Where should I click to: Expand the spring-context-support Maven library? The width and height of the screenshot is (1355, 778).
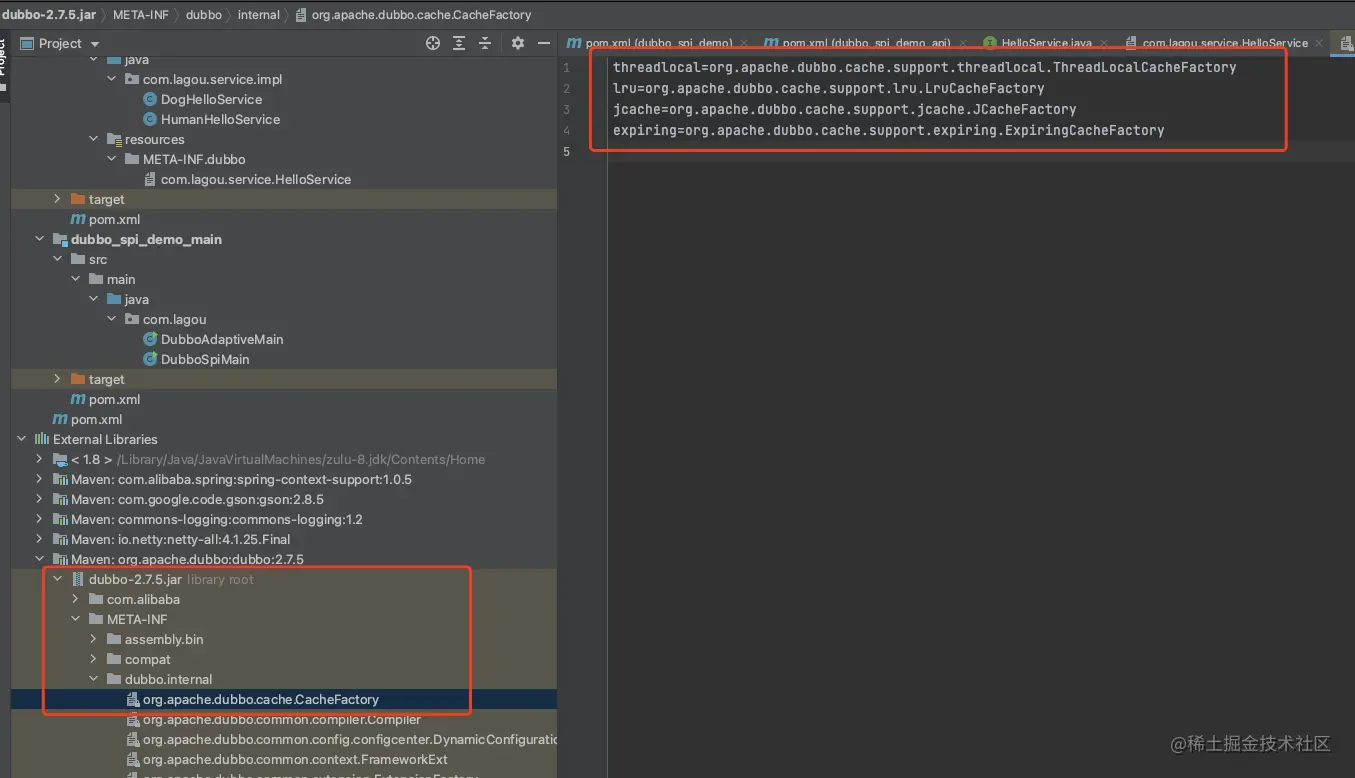pos(40,479)
